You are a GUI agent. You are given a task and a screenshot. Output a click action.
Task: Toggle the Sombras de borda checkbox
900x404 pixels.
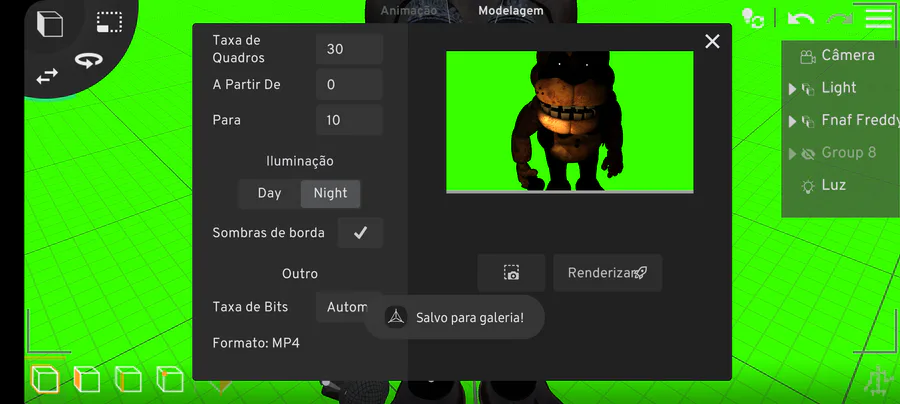[x=360, y=232]
